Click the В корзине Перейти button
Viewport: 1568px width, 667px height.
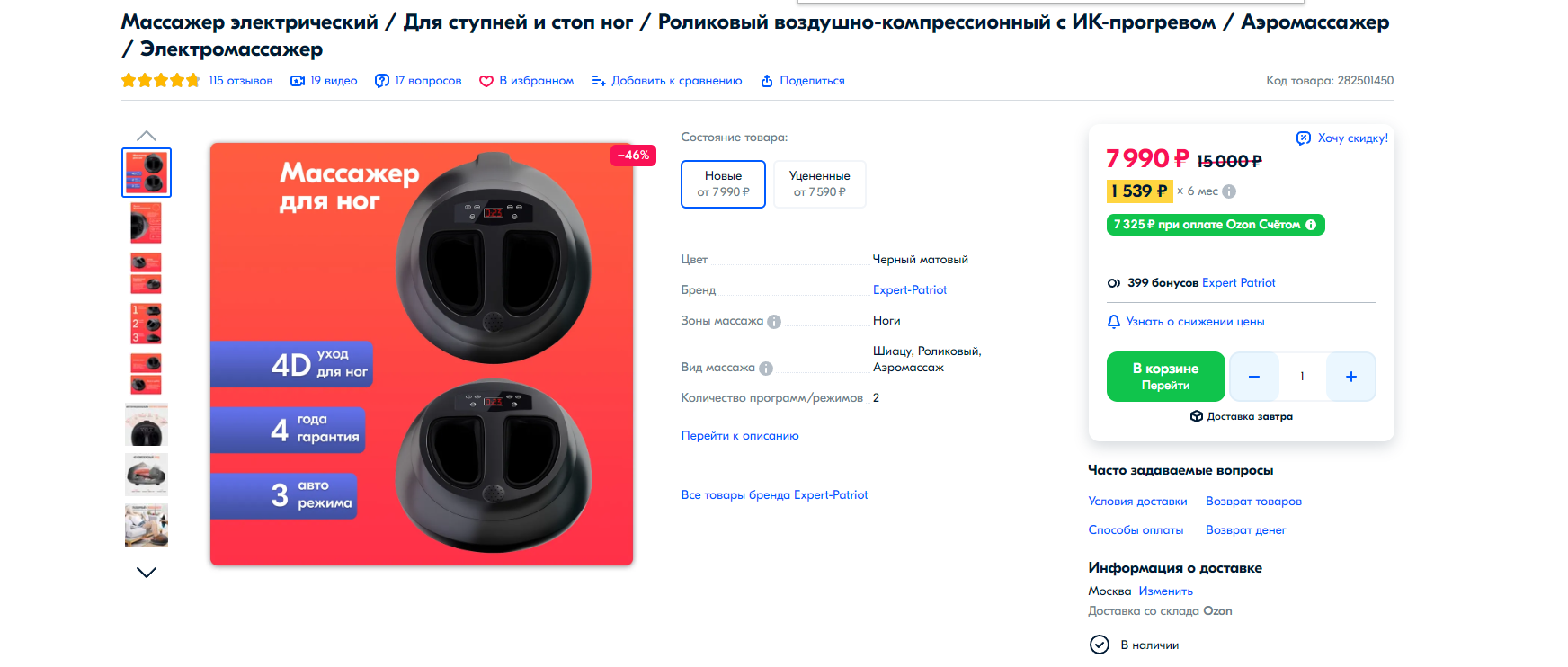tap(1165, 377)
